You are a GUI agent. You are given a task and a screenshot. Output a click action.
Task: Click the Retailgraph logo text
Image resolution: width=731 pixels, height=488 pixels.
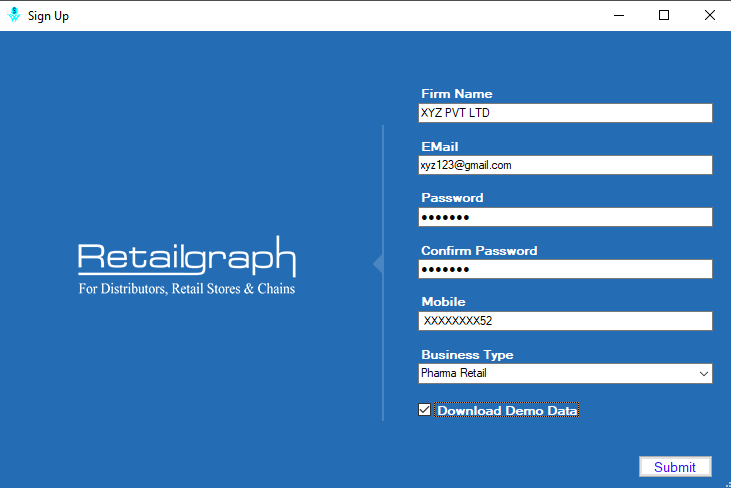pos(187,256)
